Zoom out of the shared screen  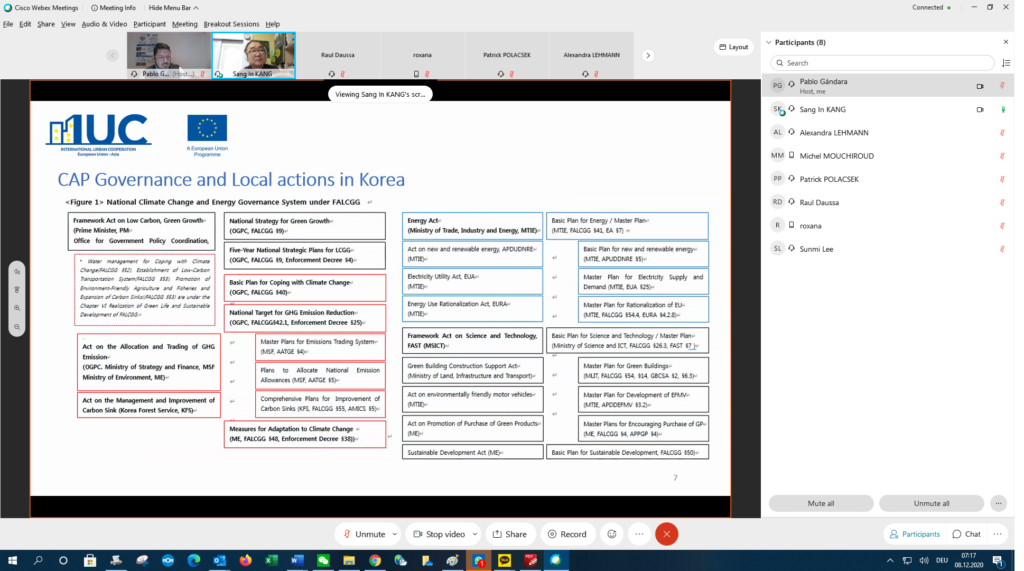17,327
